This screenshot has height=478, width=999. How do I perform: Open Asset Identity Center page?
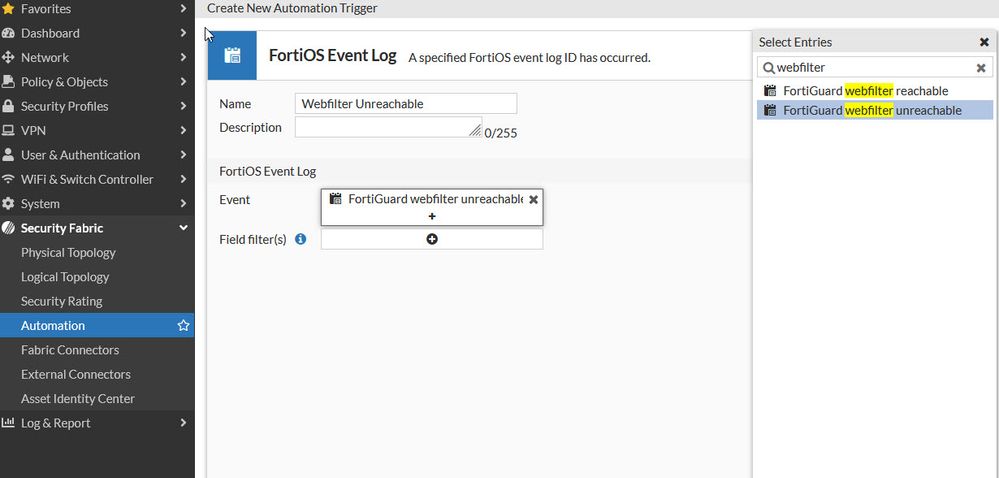[x=78, y=399]
